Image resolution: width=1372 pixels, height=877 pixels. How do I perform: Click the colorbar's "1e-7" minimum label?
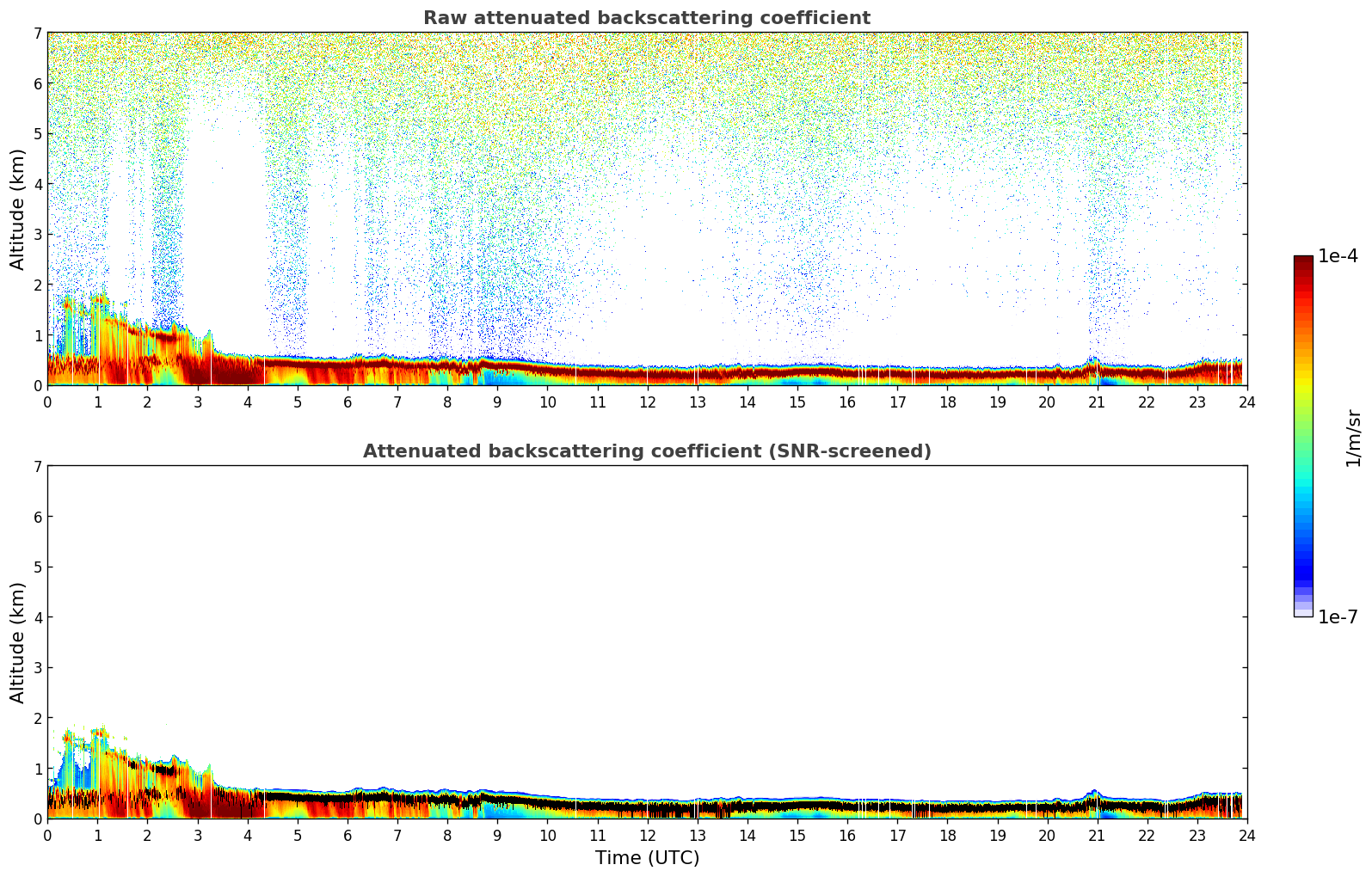[x=1338, y=617]
